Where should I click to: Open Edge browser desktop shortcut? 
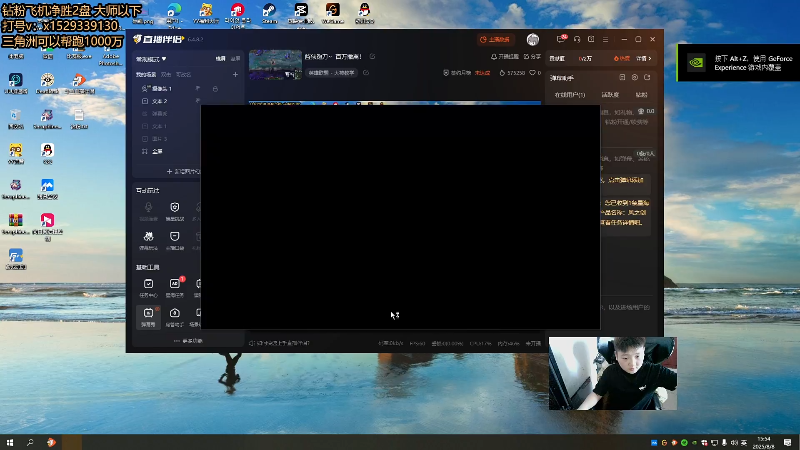(x=174, y=13)
